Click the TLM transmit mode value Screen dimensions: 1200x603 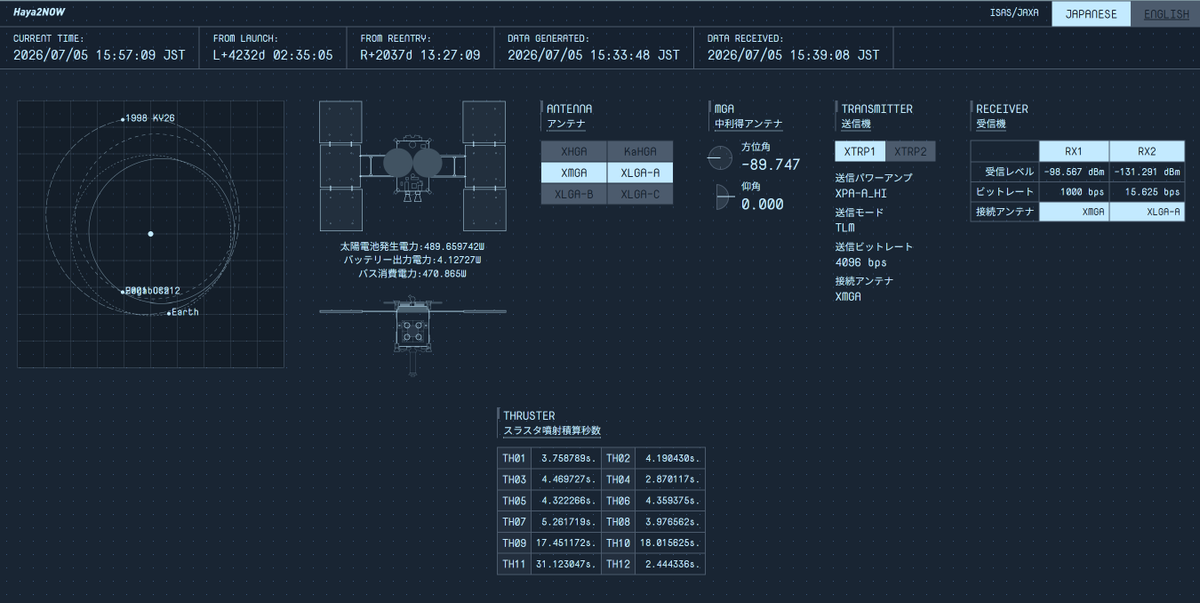[845, 227]
